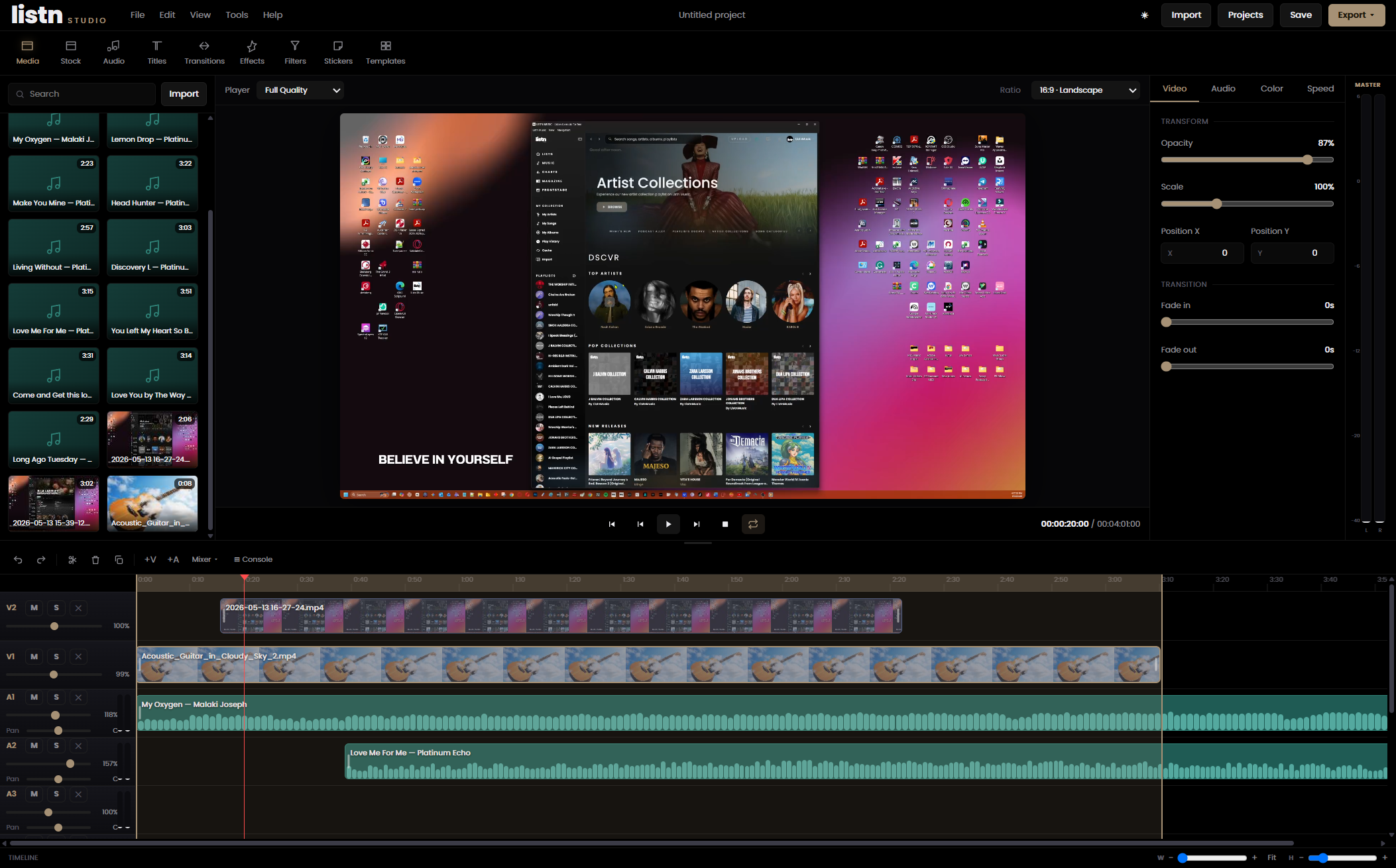Open the View menu

(200, 15)
